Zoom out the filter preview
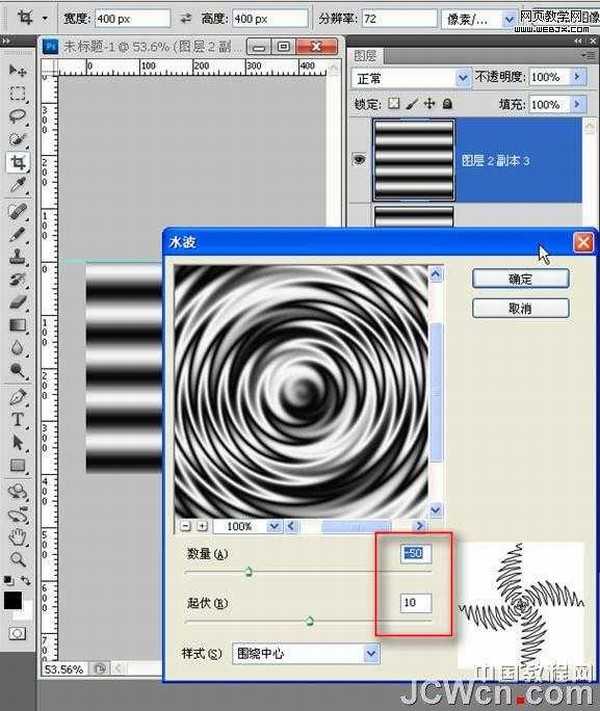Image resolution: width=600 pixels, height=711 pixels. 185,526
